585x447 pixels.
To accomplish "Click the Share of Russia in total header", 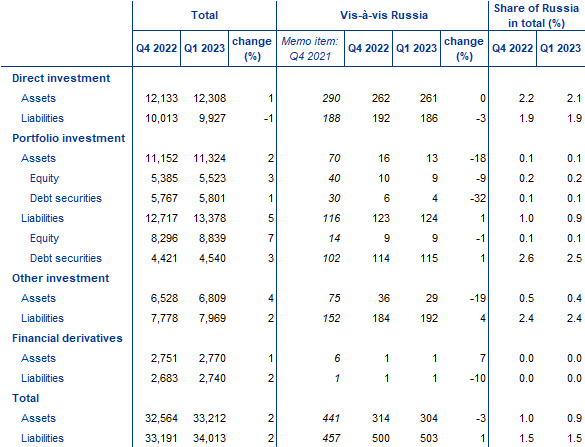I will (536, 16).
